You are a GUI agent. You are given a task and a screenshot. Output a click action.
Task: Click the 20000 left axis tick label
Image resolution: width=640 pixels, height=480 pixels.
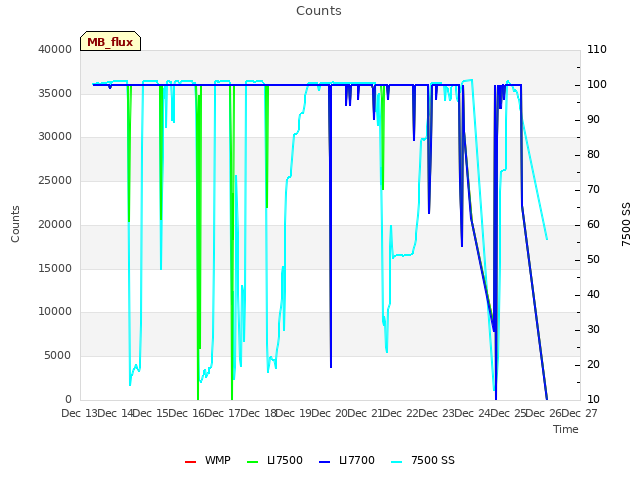(x=55, y=224)
